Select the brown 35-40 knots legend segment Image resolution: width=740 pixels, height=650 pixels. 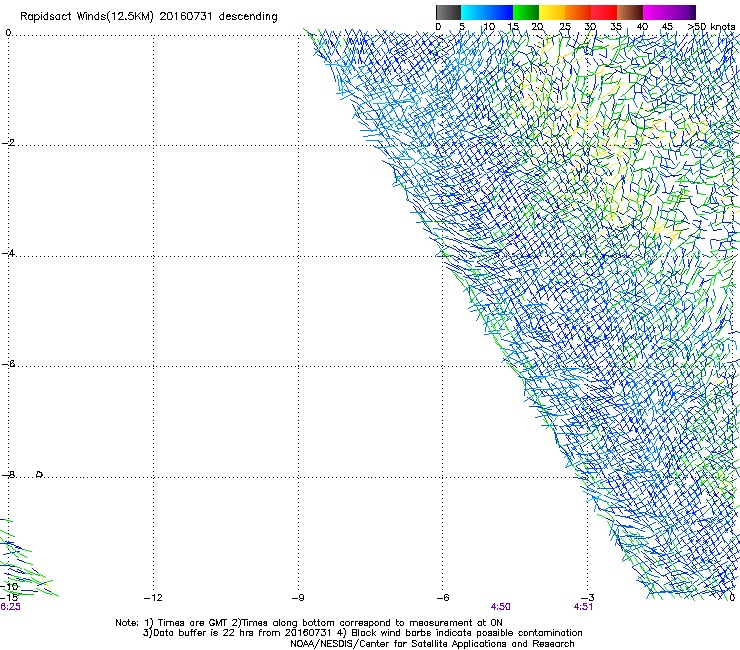pos(630,12)
